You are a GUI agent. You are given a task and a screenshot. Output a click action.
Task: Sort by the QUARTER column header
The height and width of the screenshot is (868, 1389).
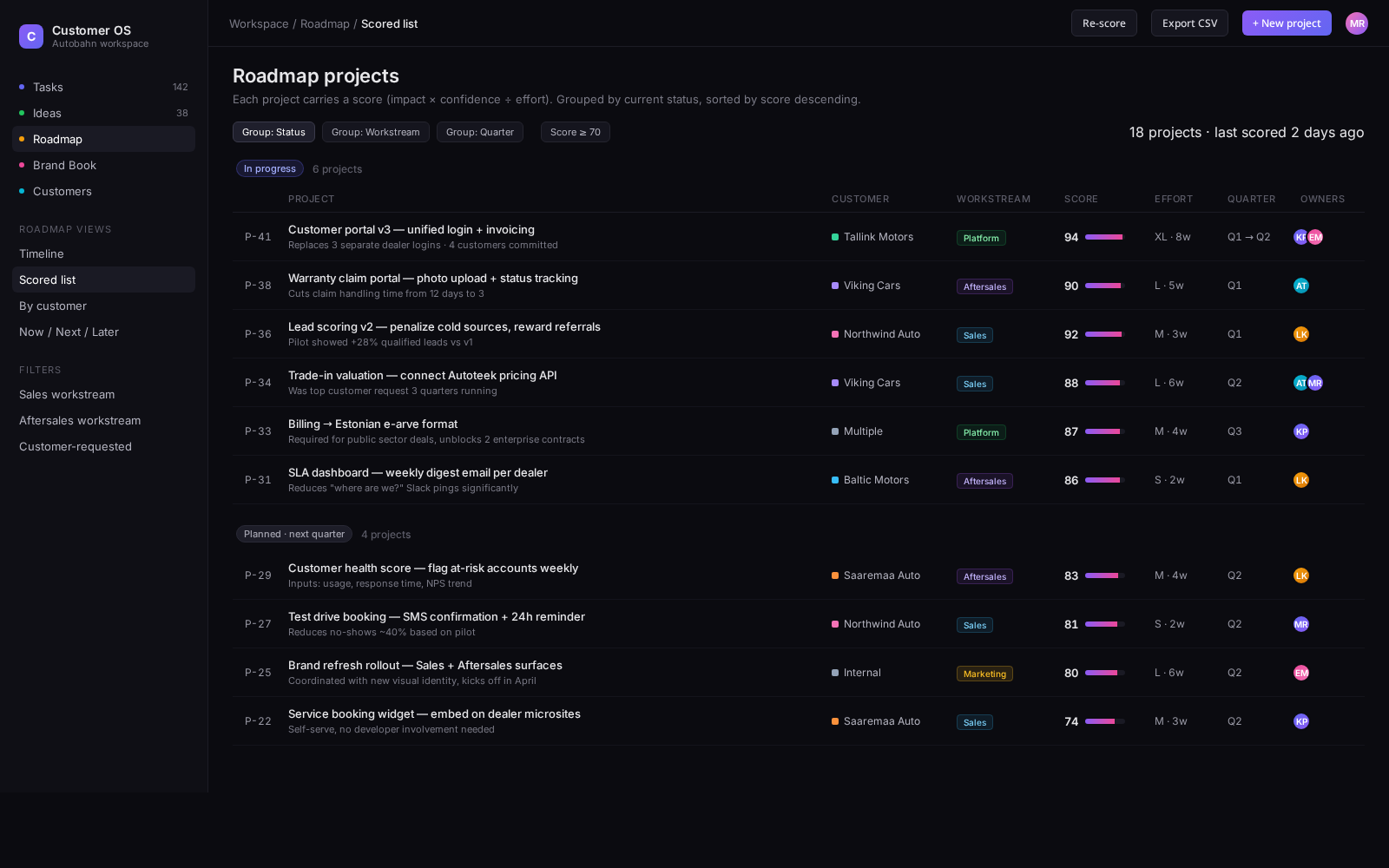pos(1251,199)
